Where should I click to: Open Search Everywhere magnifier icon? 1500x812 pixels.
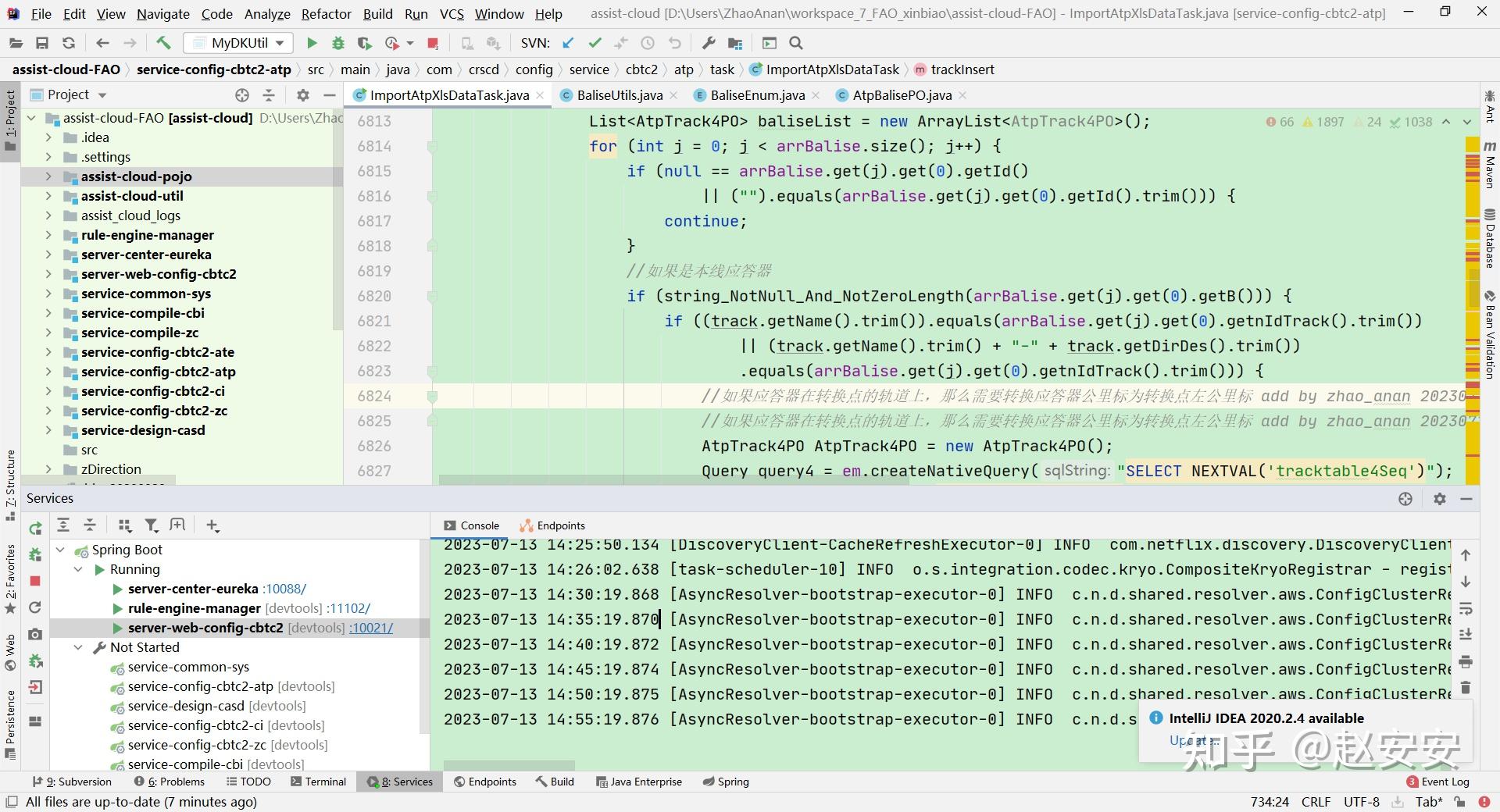[x=796, y=44]
